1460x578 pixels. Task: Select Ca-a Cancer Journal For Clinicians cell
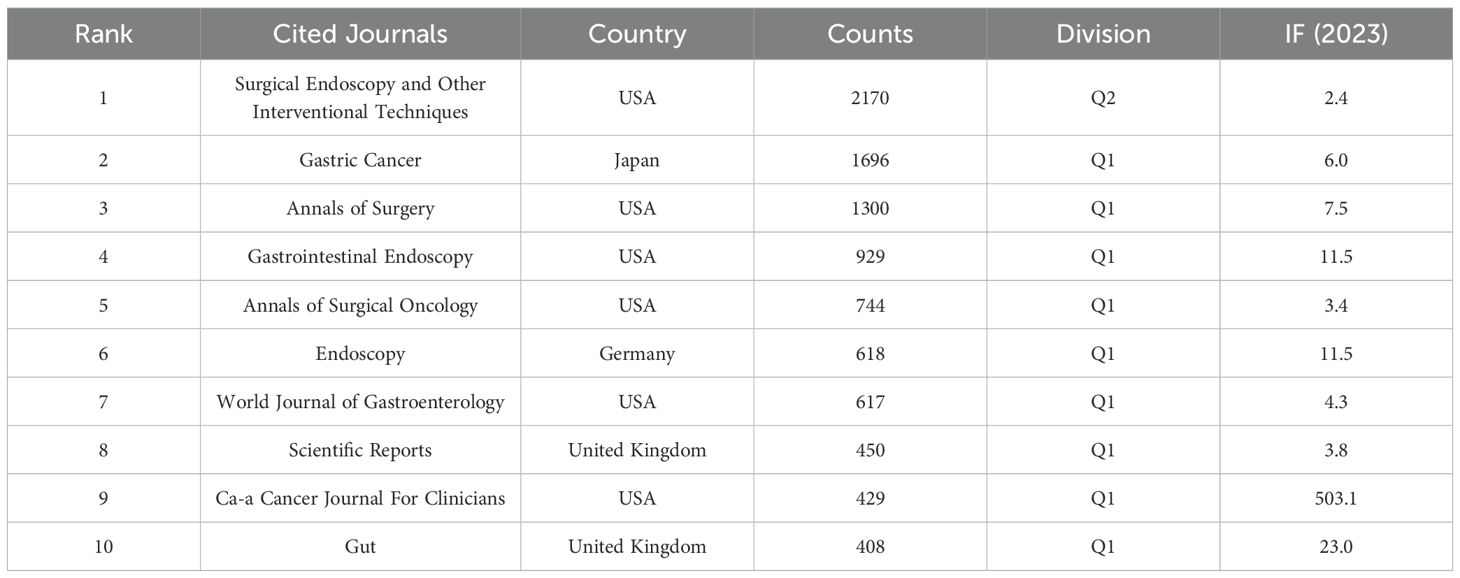click(360, 498)
